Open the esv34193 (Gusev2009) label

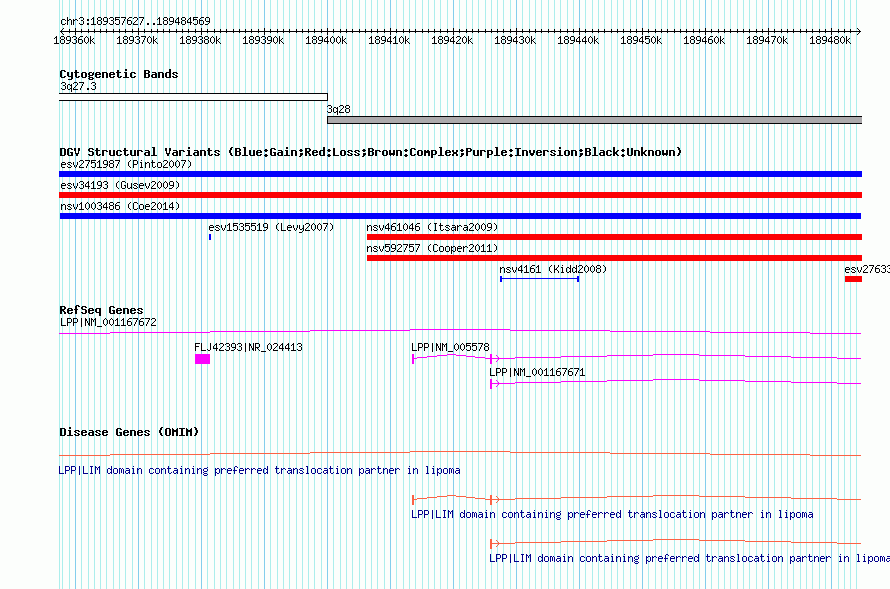pyautogui.click(x=120, y=185)
